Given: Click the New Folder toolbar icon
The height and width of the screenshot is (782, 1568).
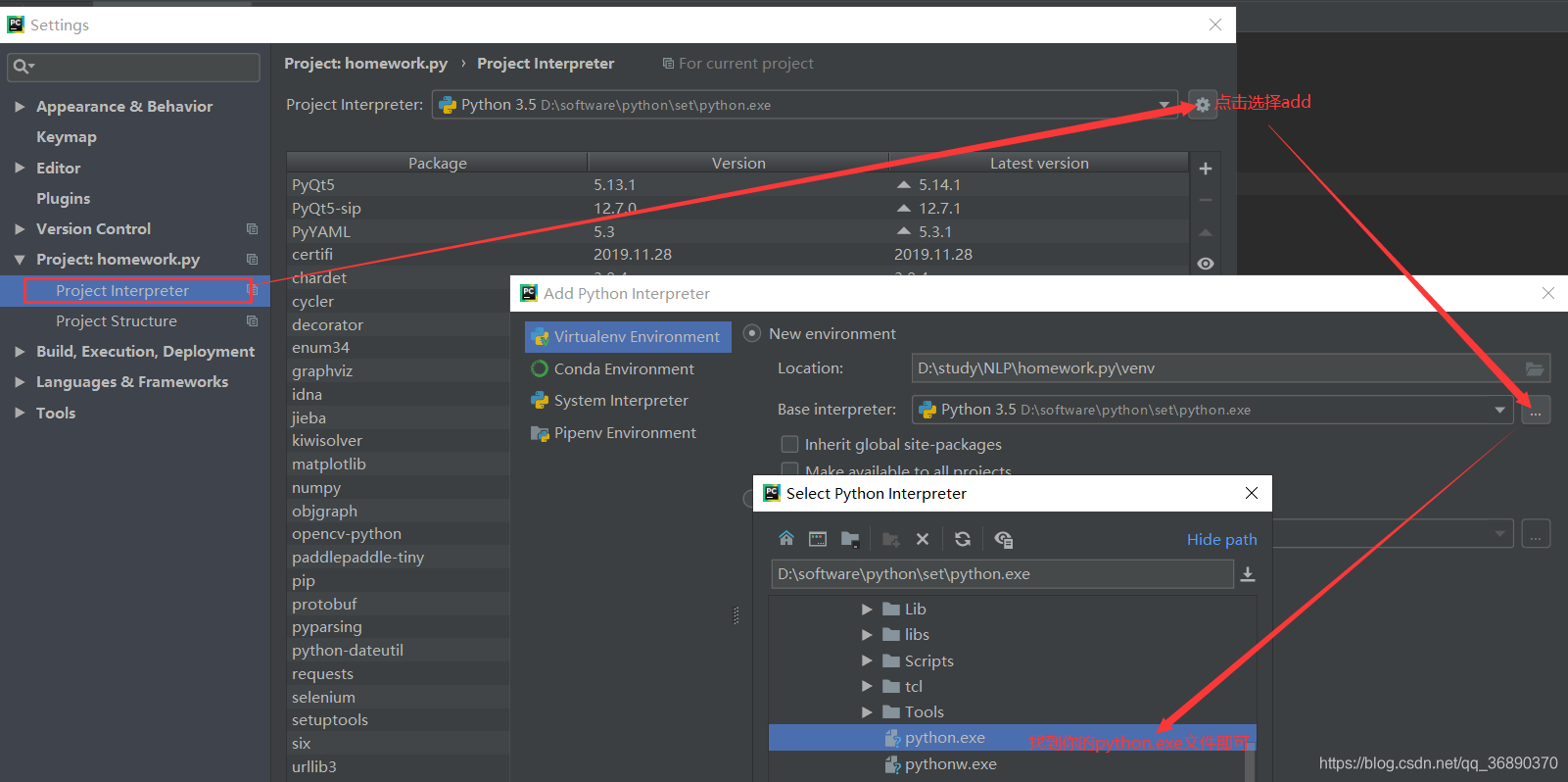Looking at the screenshot, I should 891,539.
